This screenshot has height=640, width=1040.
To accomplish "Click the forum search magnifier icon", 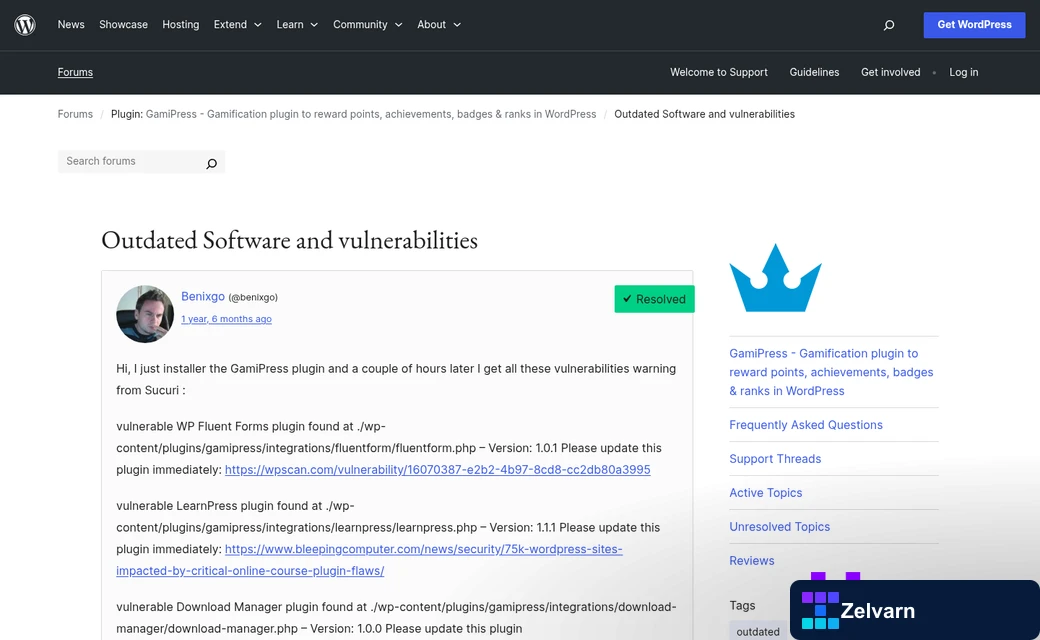I will (211, 163).
